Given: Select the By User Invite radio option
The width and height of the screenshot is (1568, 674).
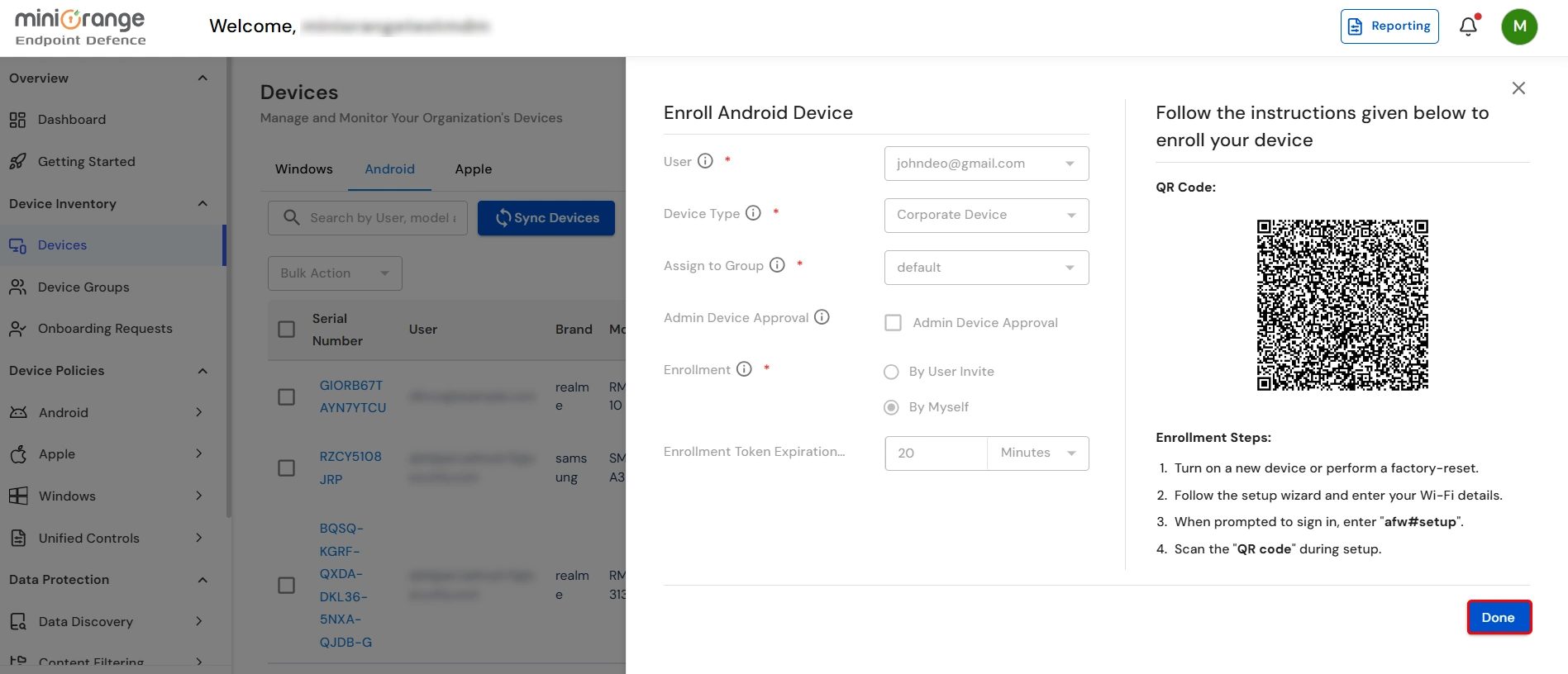Looking at the screenshot, I should tap(891, 373).
